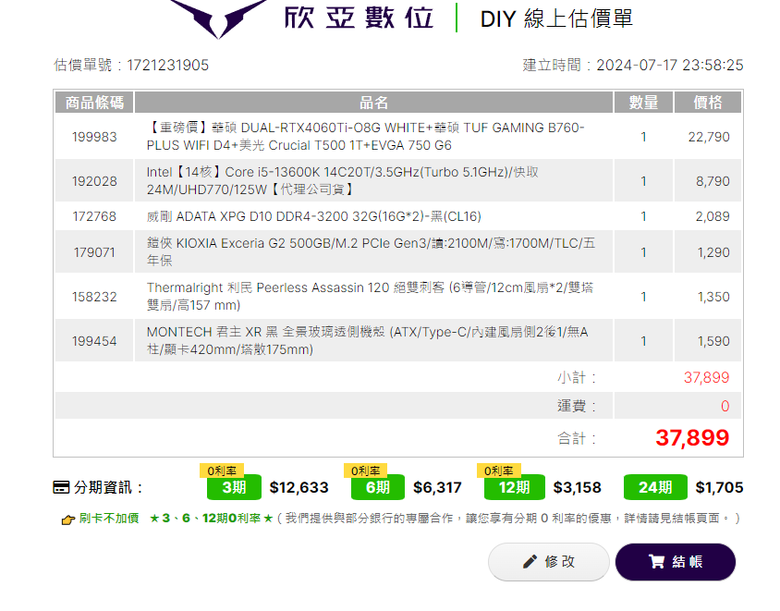Click the 估價單號 1721231905 text

[x=131, y=65]
